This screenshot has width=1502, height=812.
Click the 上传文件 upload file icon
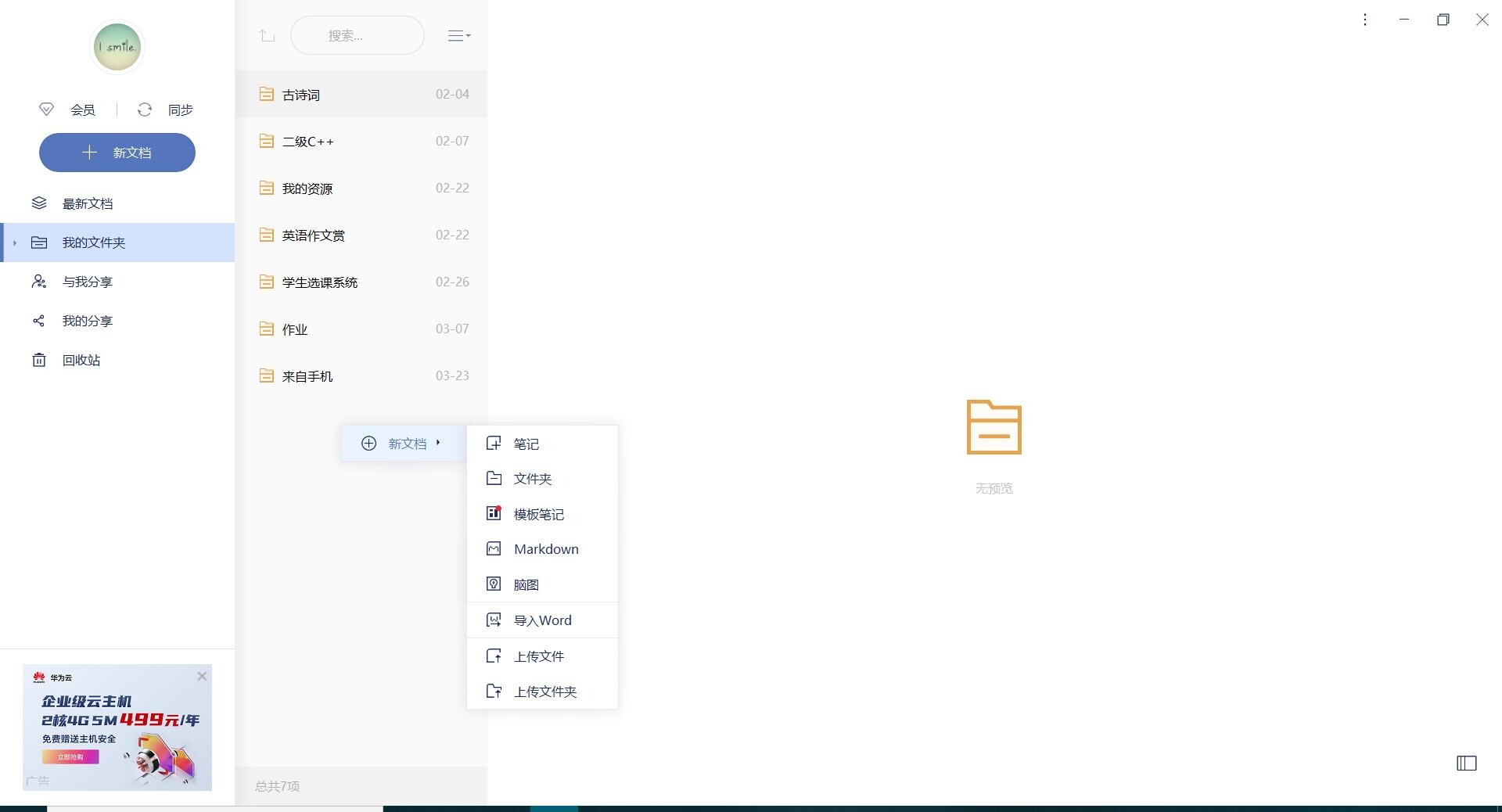coord(494,656)
